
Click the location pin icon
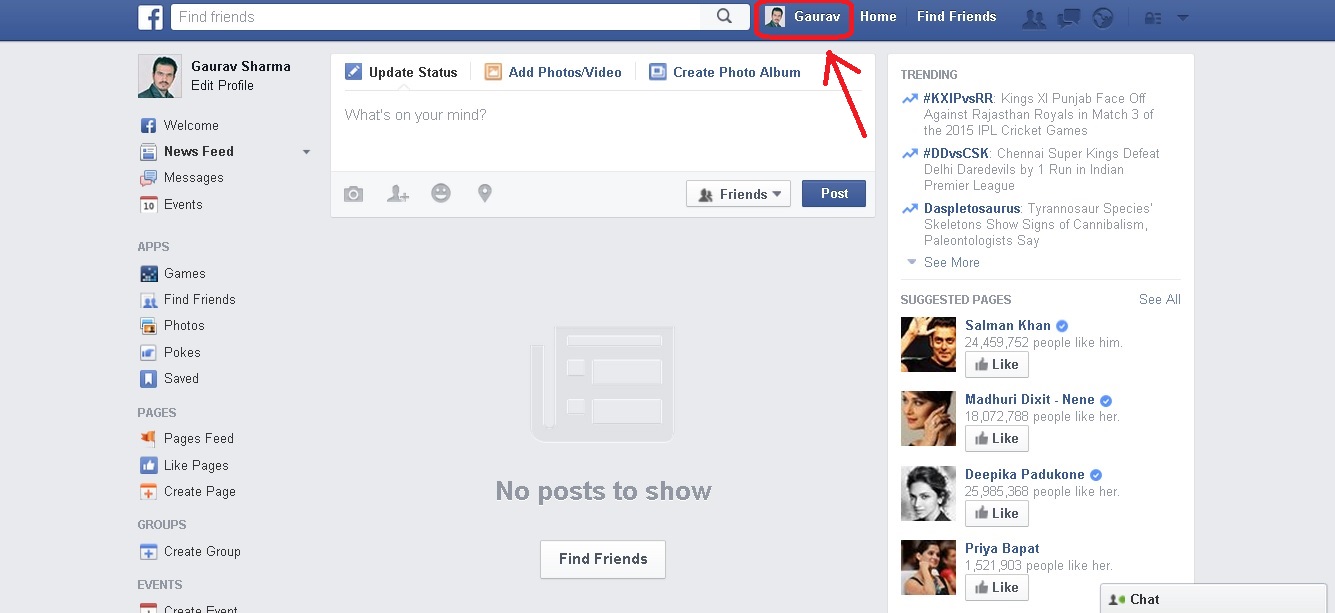(485, 193)
